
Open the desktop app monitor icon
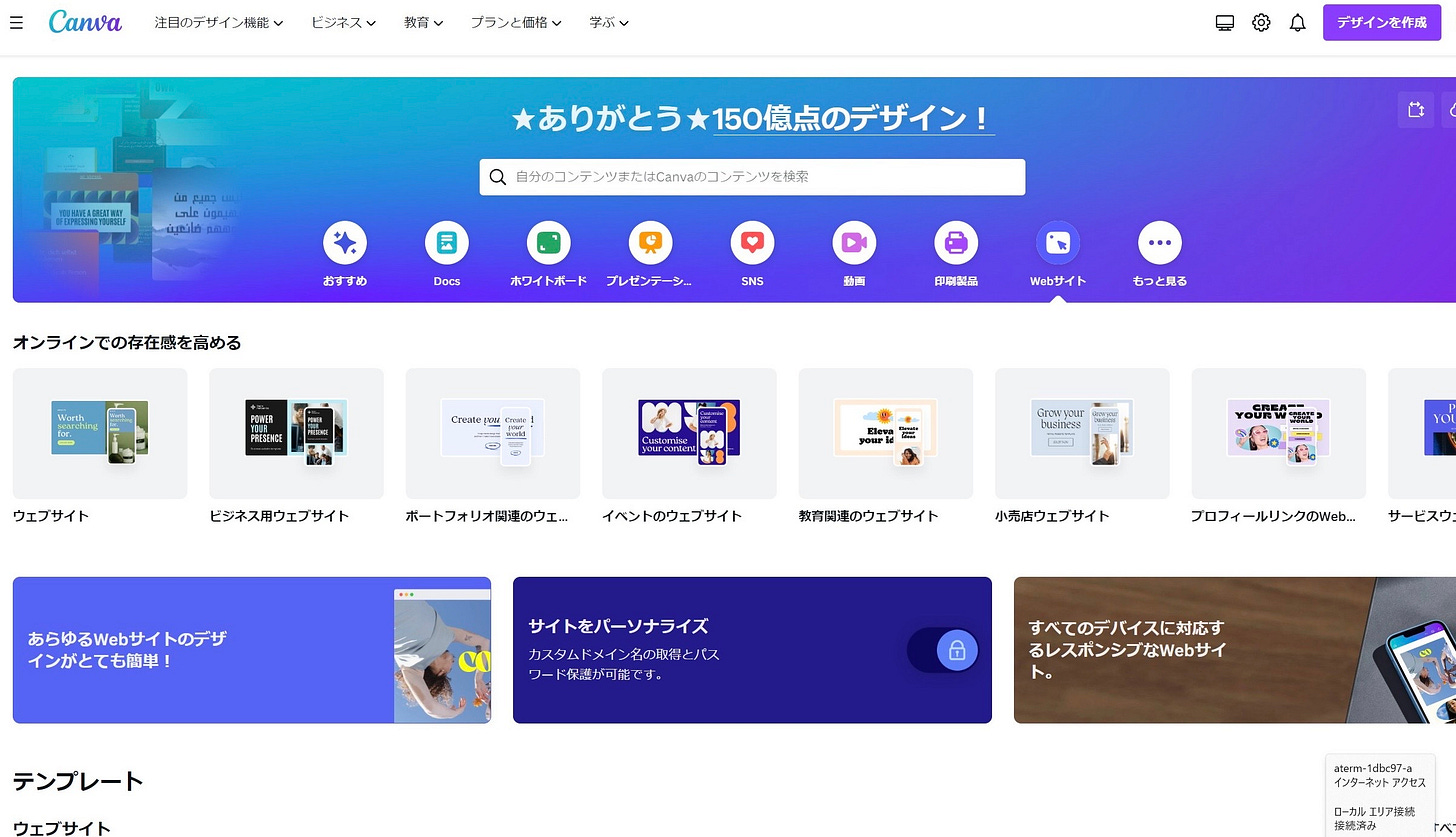coord(1225,22)
